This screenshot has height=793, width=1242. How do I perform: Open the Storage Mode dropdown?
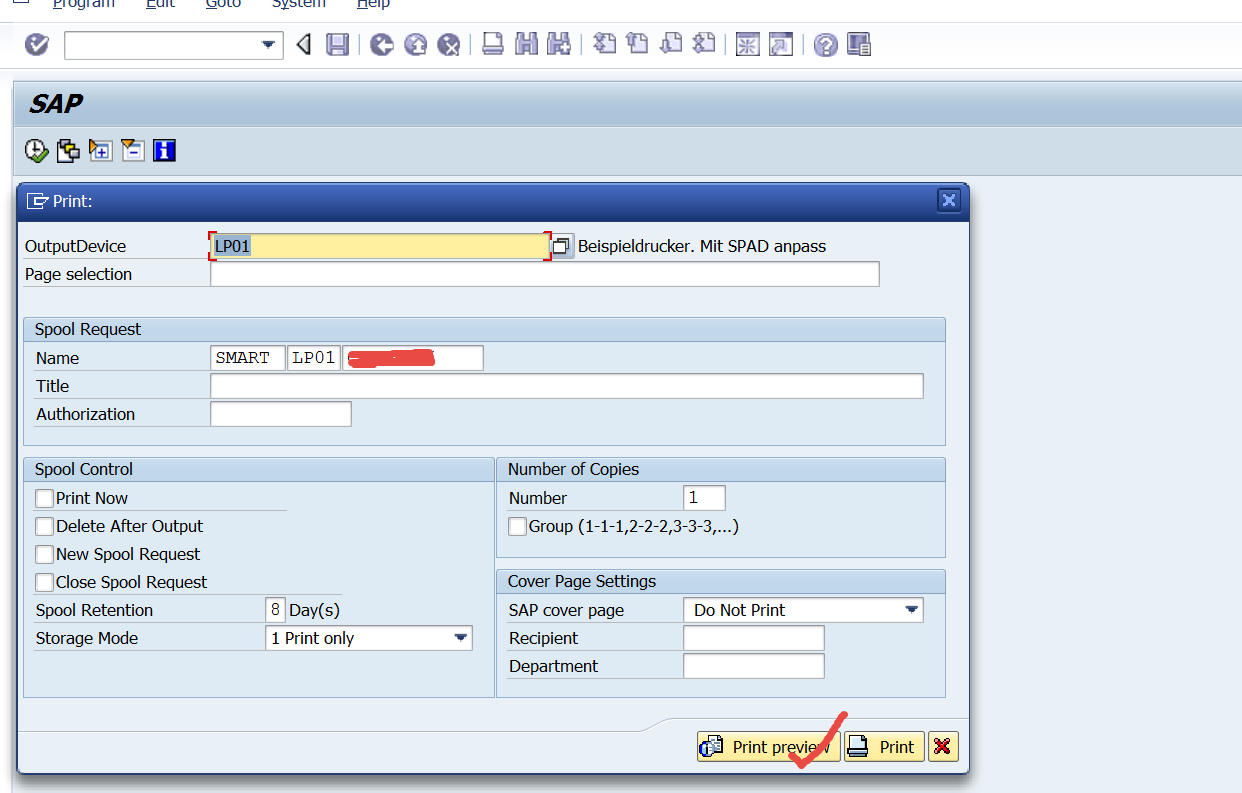click(461, 638)
